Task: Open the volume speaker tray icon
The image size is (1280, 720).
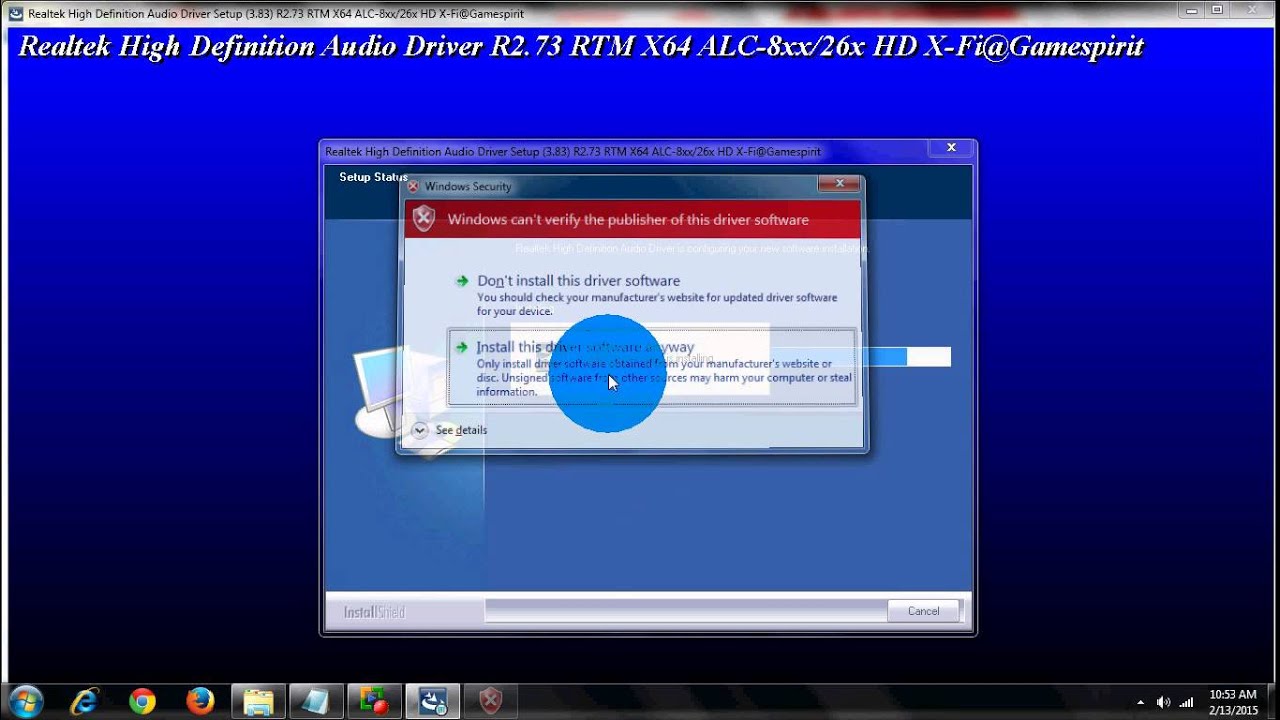Action: point(1163,702)
